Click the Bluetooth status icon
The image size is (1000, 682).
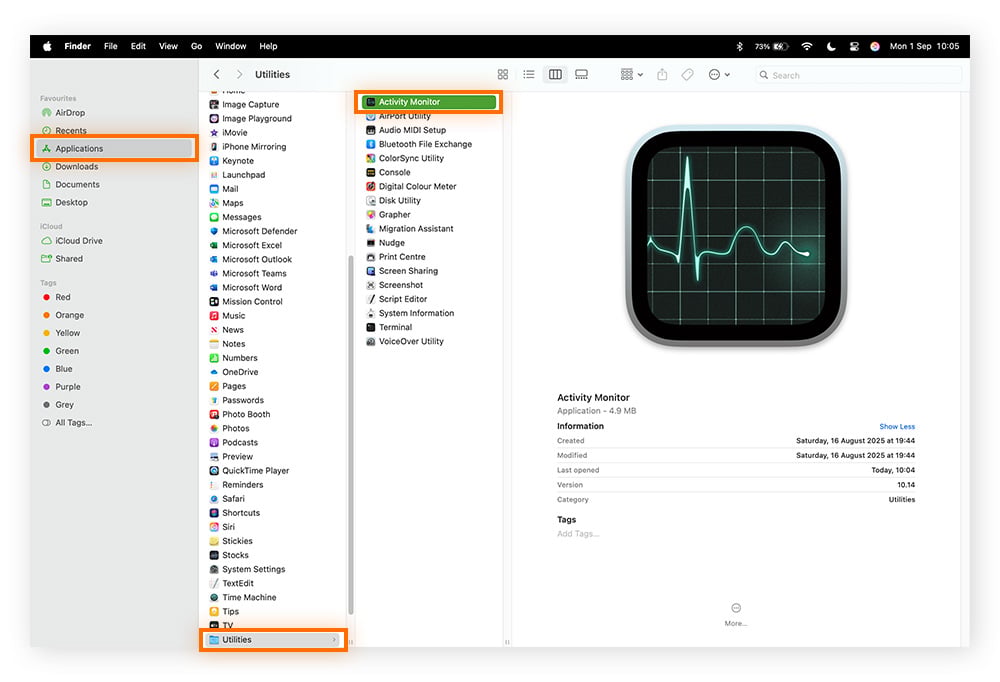(x=740, y=46)
